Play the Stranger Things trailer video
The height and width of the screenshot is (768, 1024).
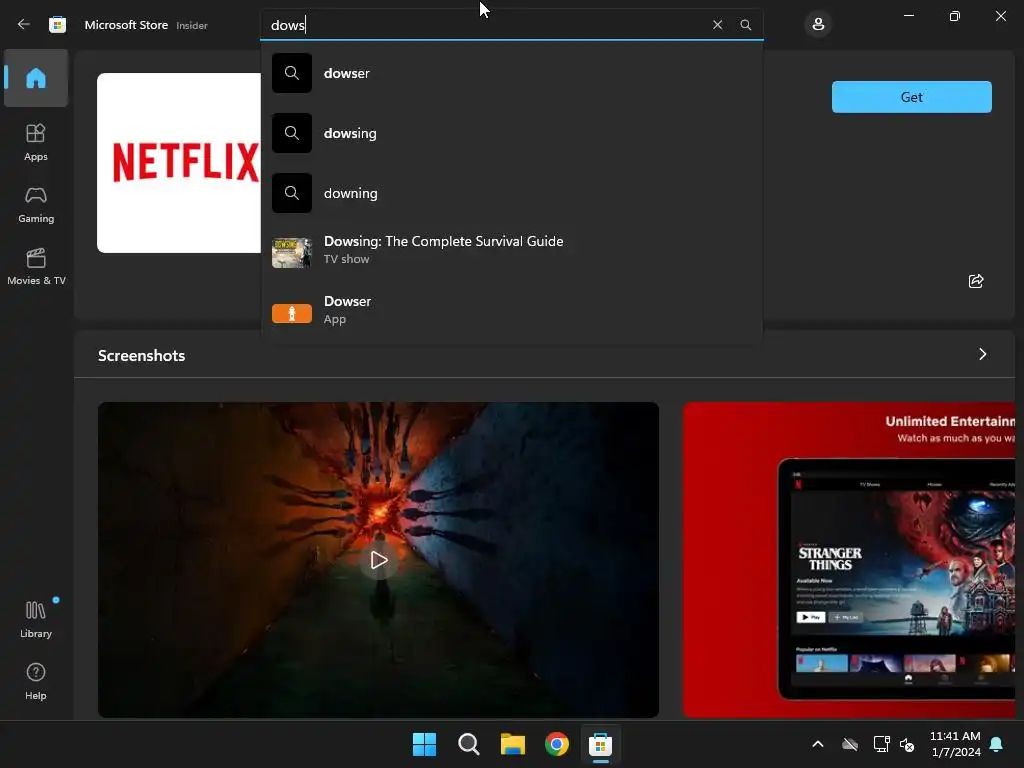pos(379,560)
